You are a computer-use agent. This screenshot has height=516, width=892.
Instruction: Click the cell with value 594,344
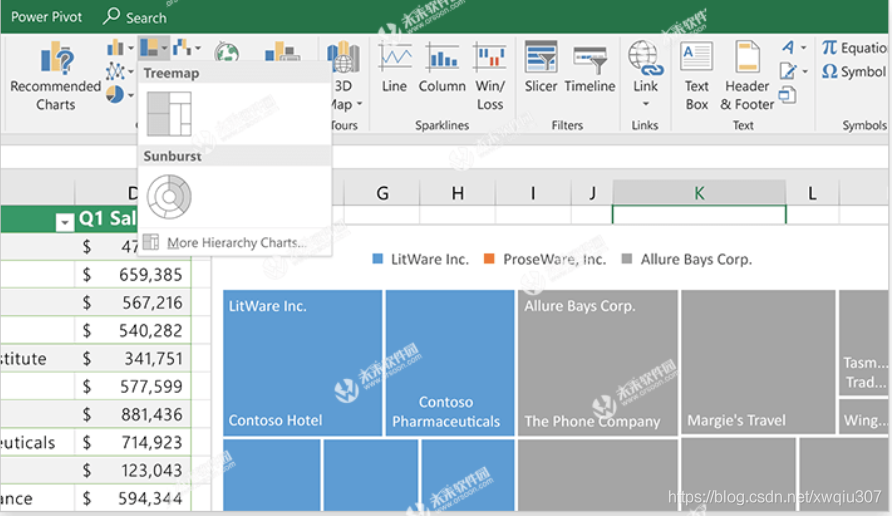[133, 498]
